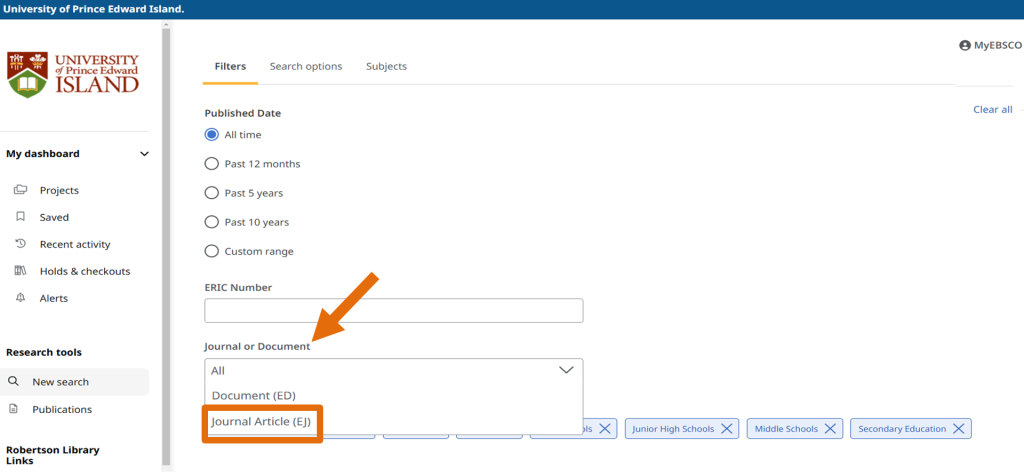Click the Projects folder icon
This screenshot has width=1024, height=476.
[x=20, y=190]
